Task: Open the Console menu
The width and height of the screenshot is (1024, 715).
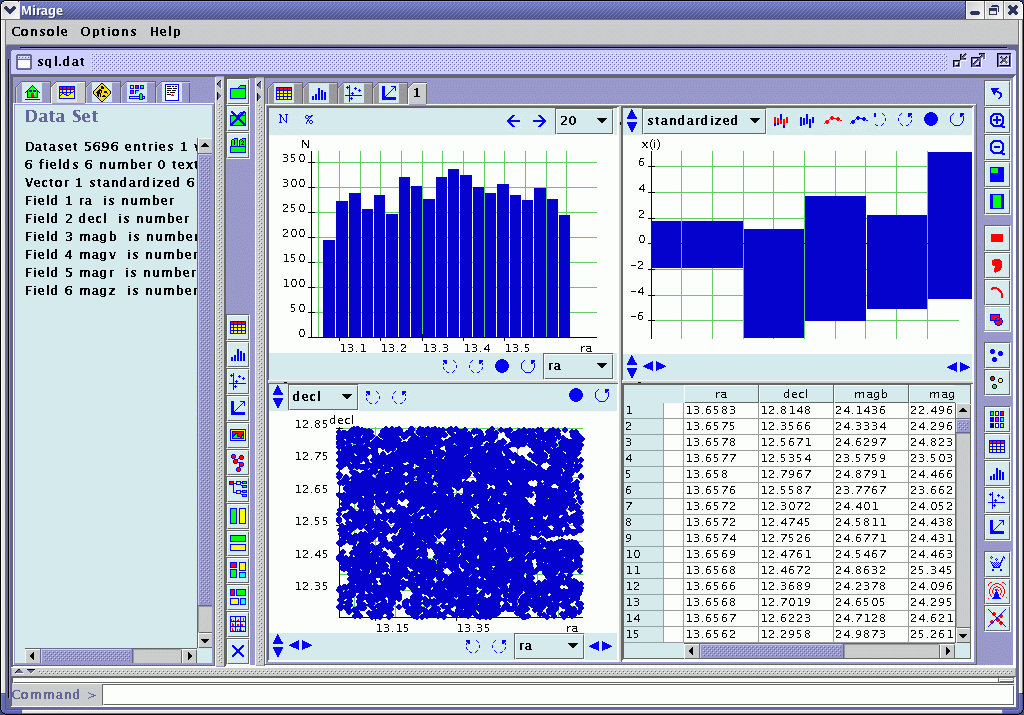Action: [40, 31]
